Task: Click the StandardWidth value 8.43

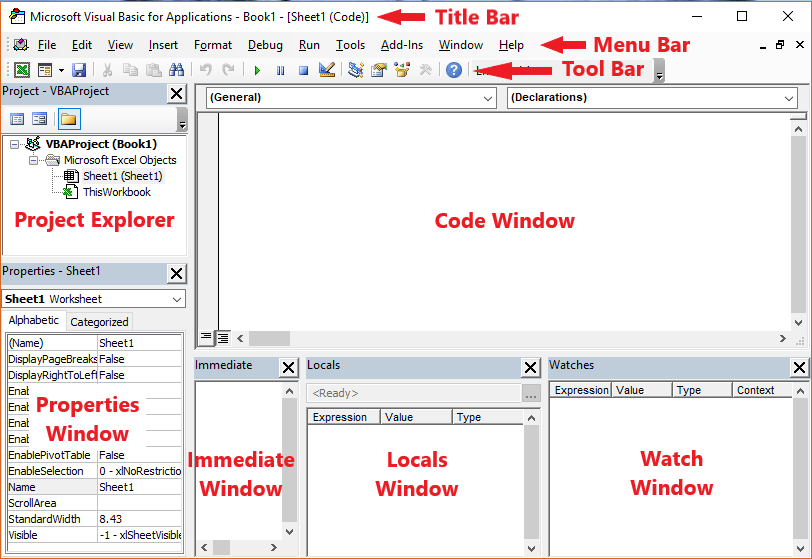Action: point(139,519)
